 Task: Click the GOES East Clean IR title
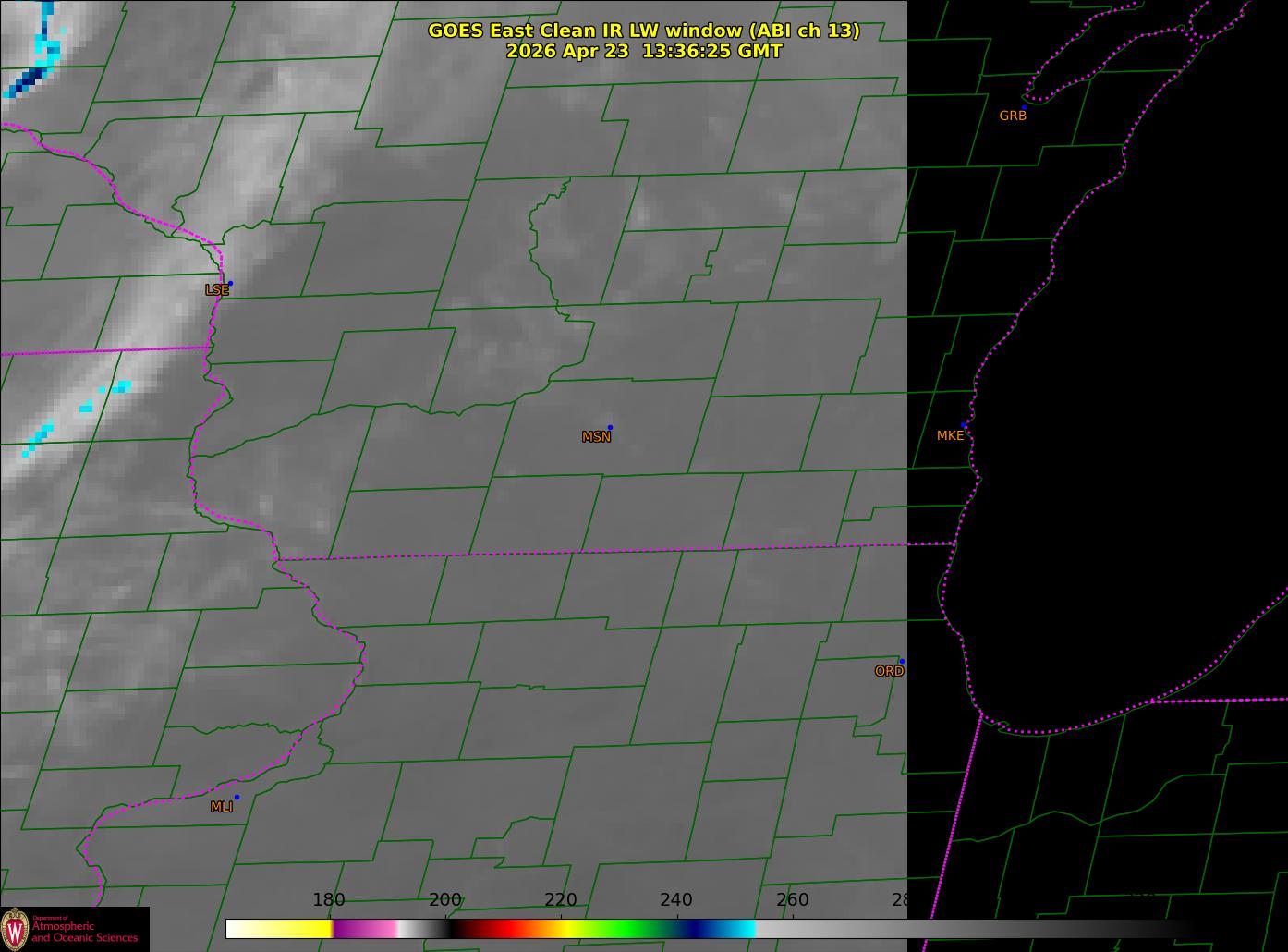tap(643, 31)
